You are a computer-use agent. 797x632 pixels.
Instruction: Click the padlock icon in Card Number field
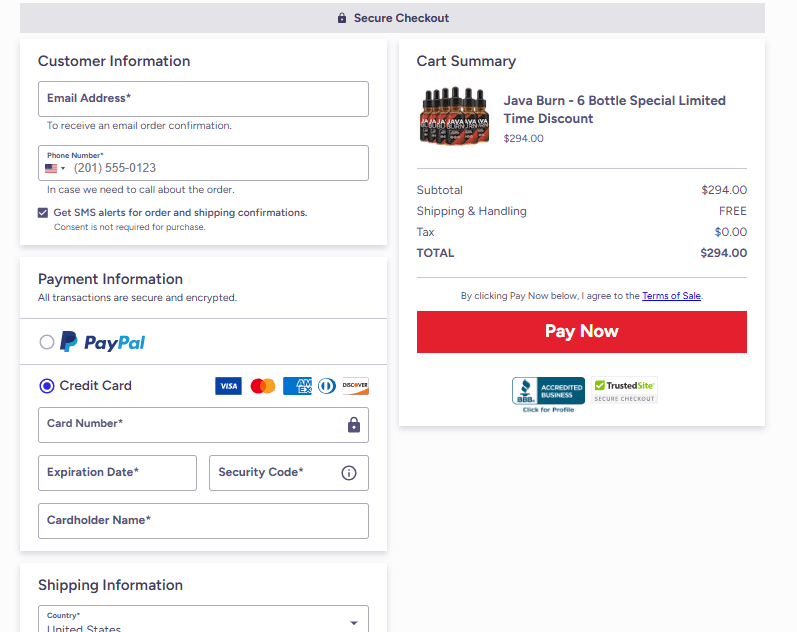(354, 425)
